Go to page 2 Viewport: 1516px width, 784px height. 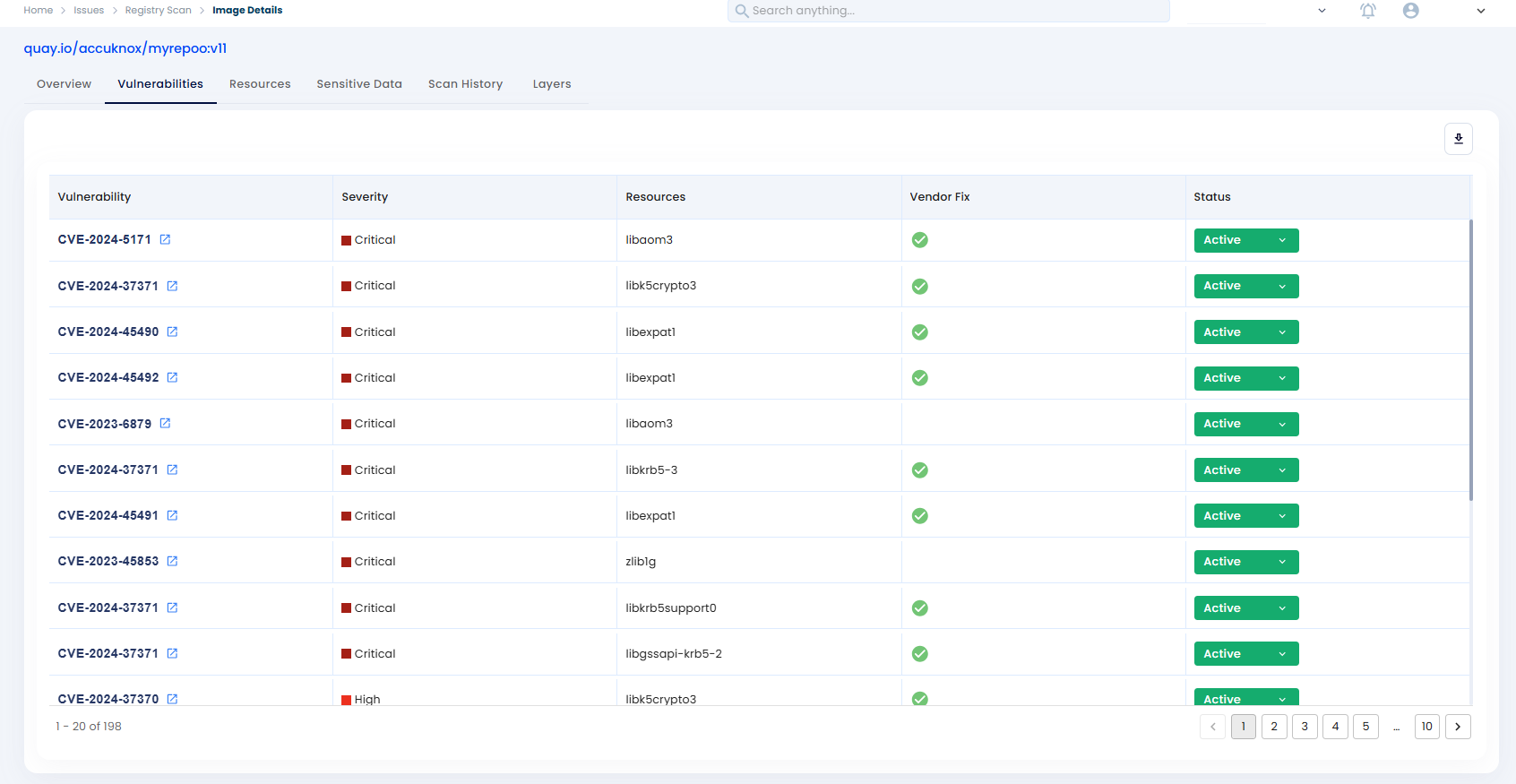[1274, 727]
